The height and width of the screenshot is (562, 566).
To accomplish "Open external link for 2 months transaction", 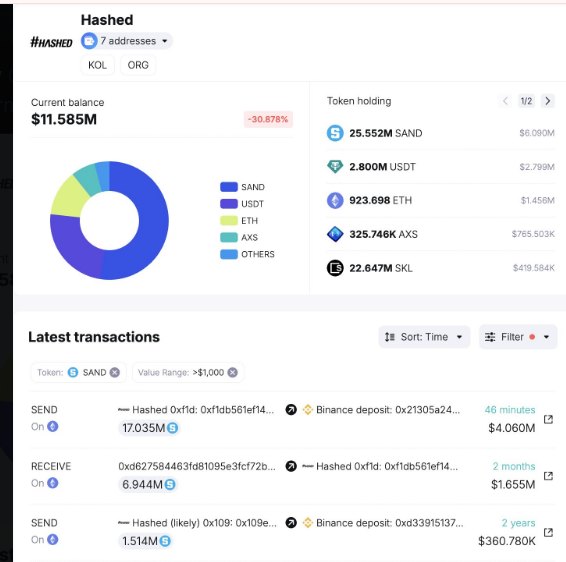I will [548, 476].
